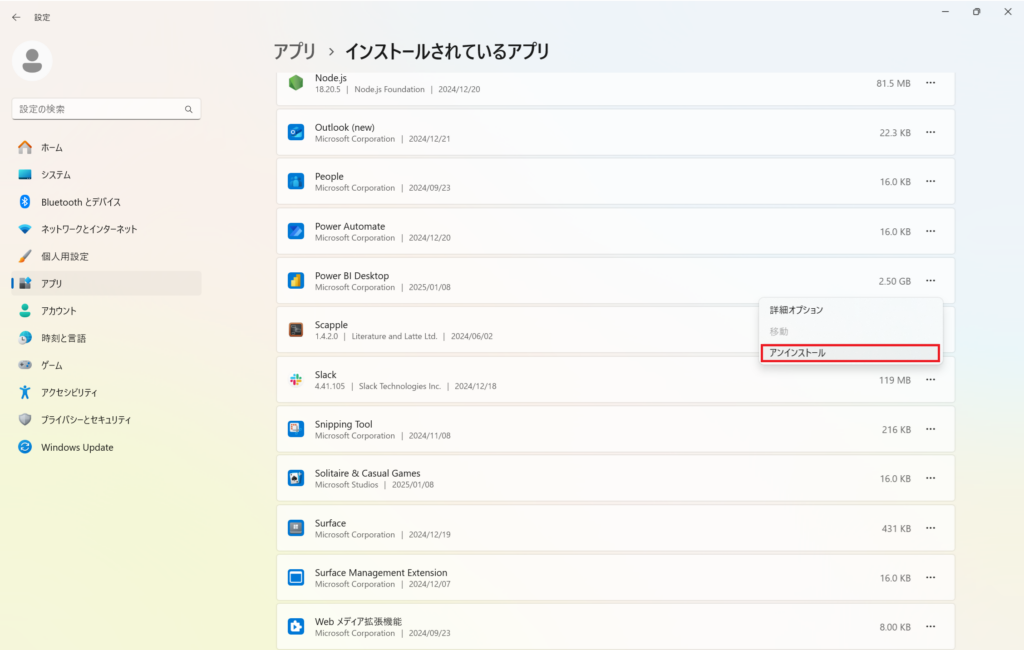Click the Scapple app name
This screenshot has height=650, width=1024.
point(331,325)
